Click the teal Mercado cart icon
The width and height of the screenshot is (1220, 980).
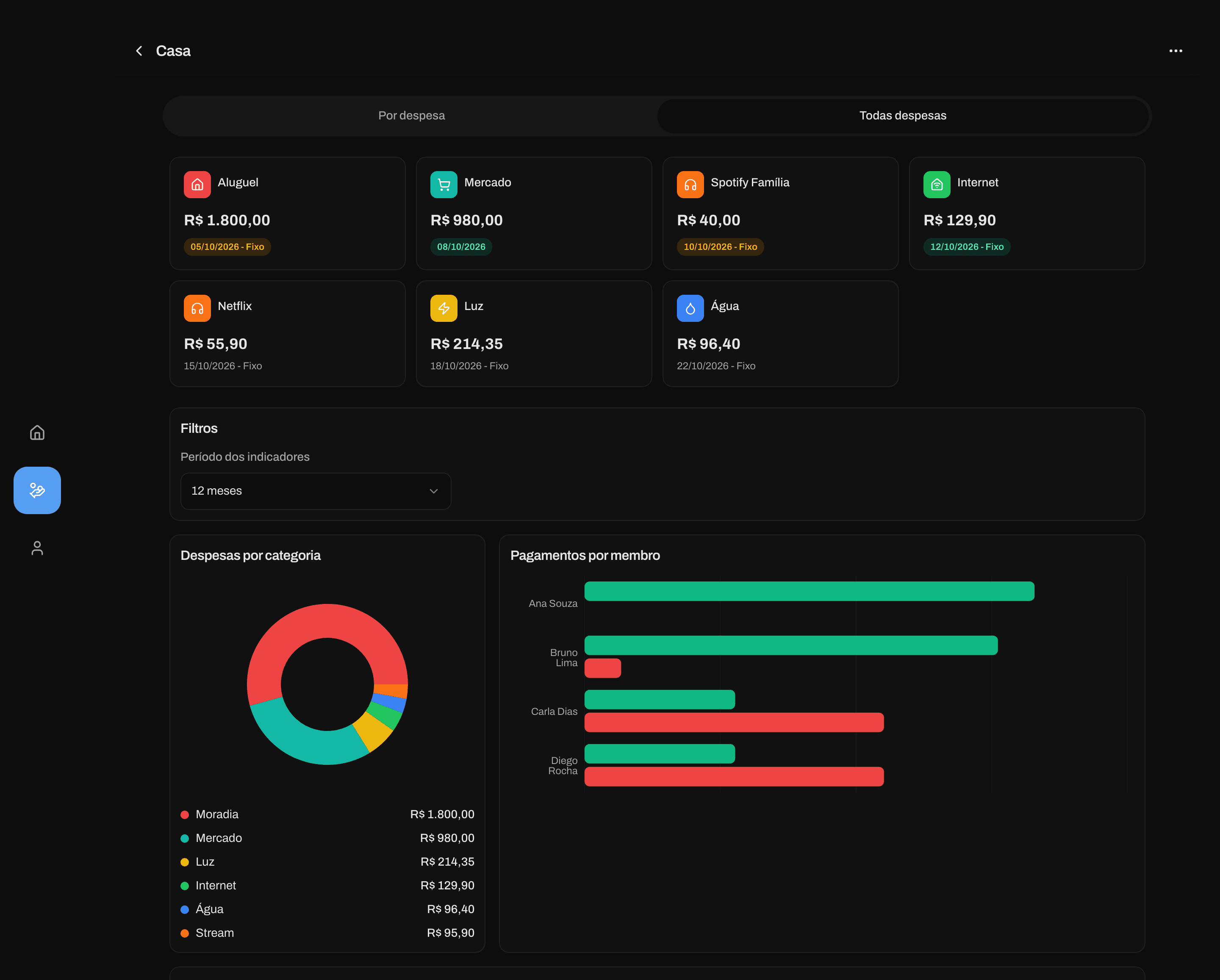tap(444, 185)
